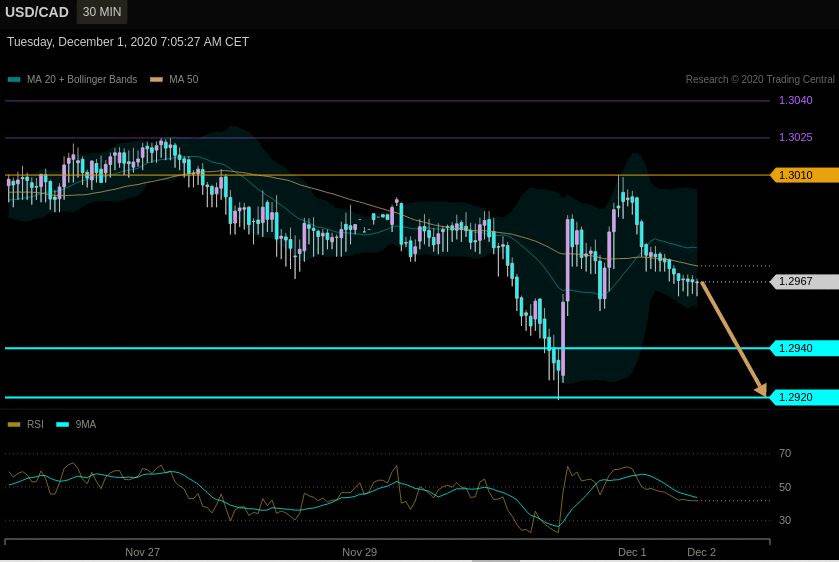Click the 9MA legend color swatch
This screenshot has height=562, width=839.
pyautogui.click(x=63, y=425)
